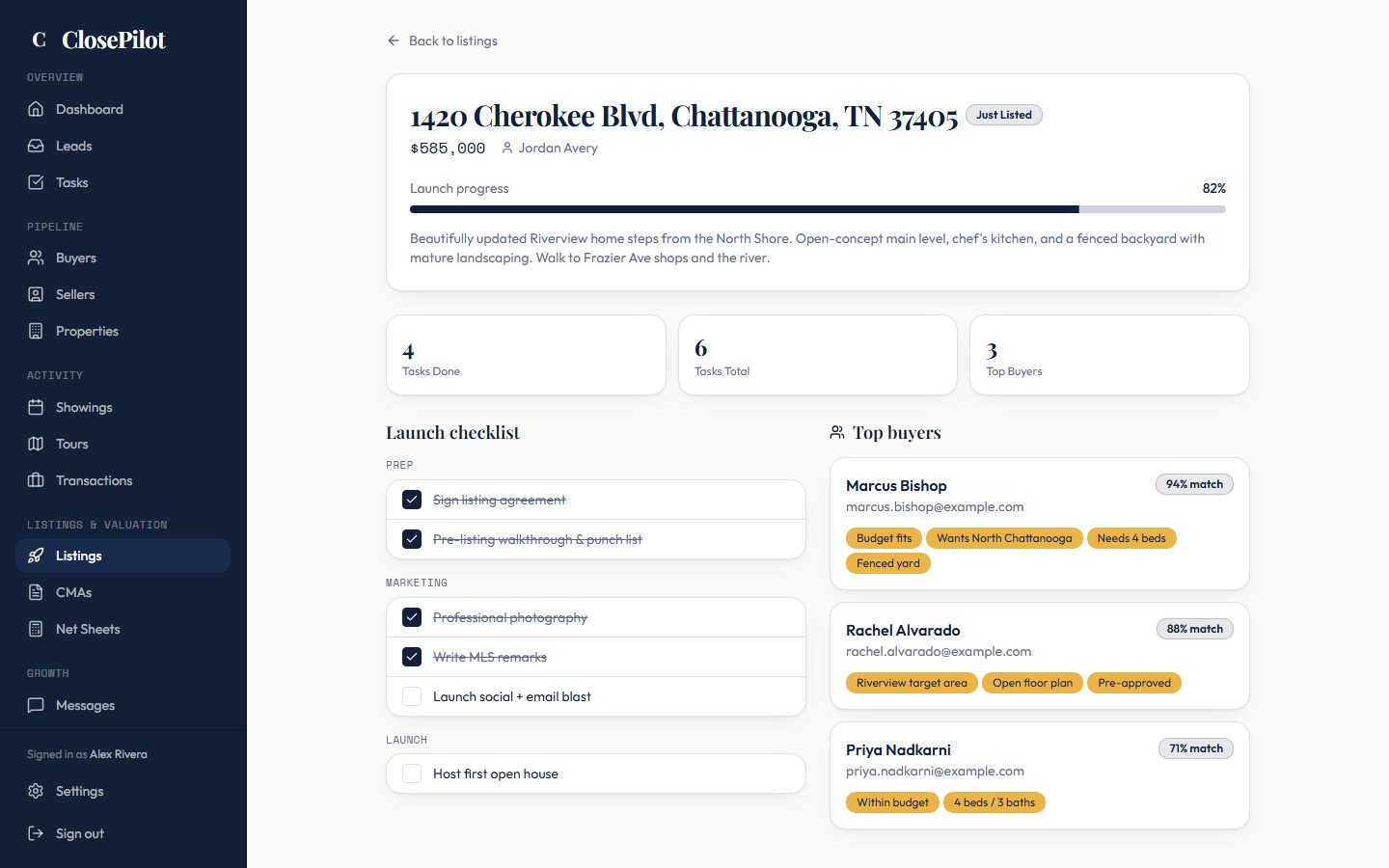Click the CMAs document icon
The height and width of the screenshot is (868, 1389).
pos(36,592)
